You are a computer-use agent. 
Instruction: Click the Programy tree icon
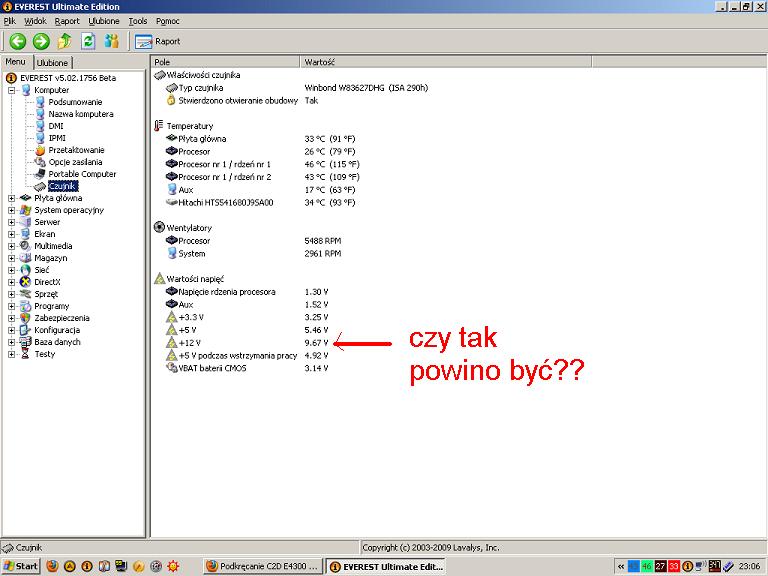pyautogui.click(x=25, y=306)
